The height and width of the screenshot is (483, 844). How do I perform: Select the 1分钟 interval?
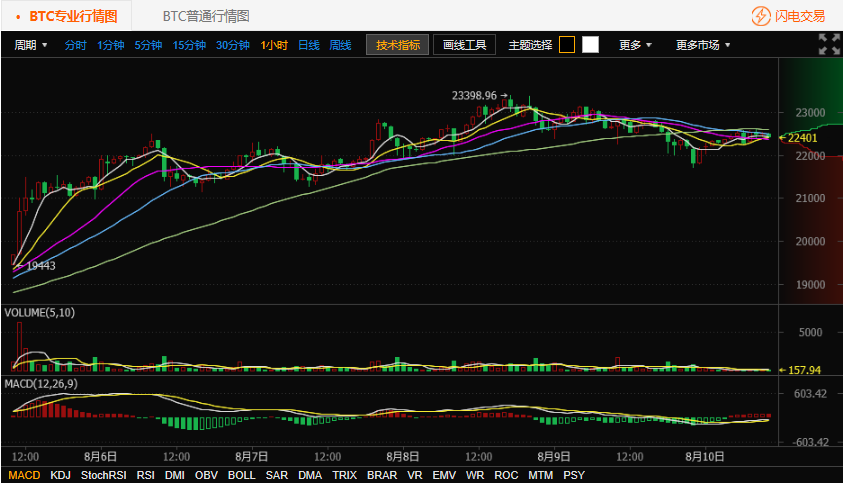click(x=110, y=45)
